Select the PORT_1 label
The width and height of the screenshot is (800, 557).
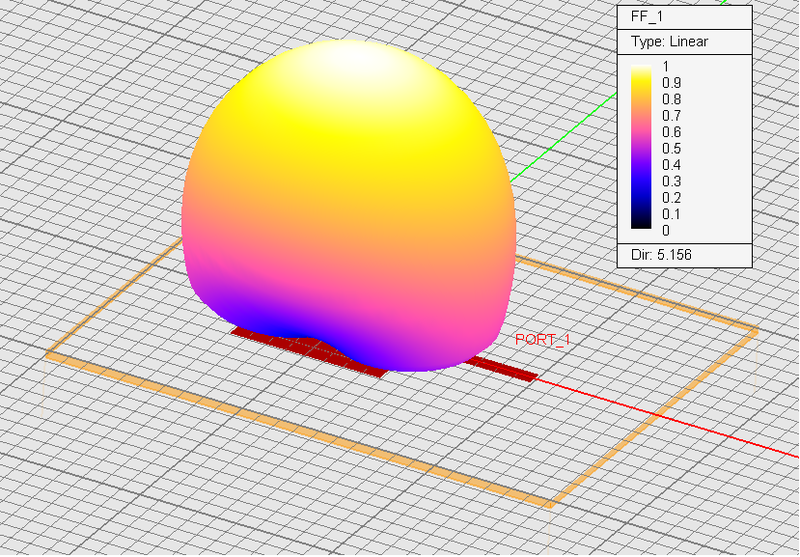coord(542,340)
